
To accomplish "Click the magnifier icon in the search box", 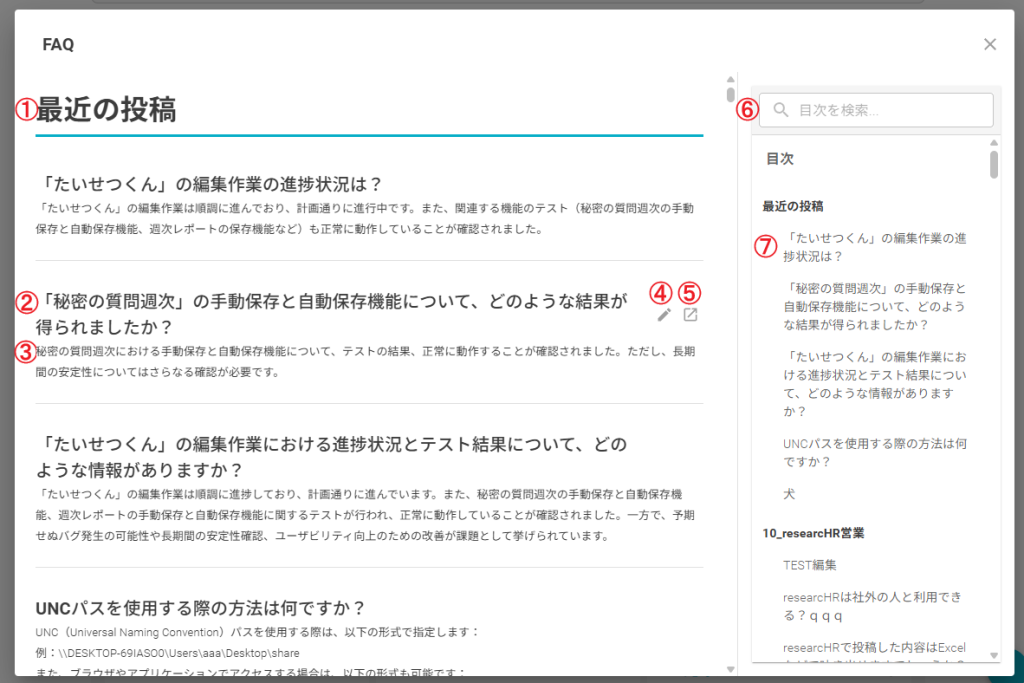I will coord(781,110).
